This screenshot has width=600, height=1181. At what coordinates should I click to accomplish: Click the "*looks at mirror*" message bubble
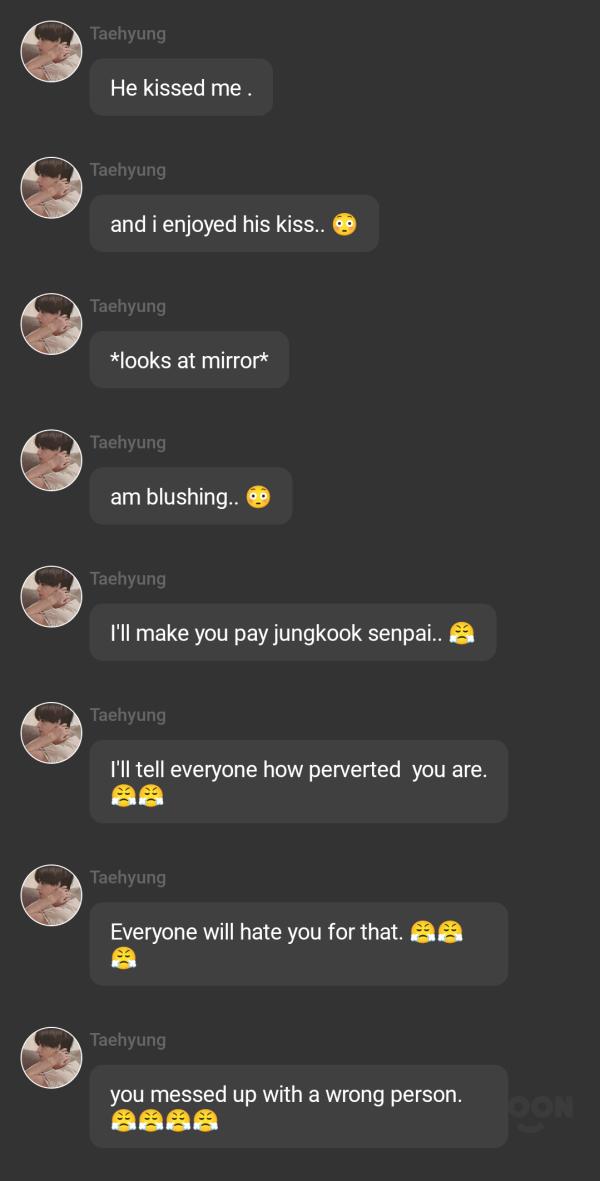(x=189, y=360)
